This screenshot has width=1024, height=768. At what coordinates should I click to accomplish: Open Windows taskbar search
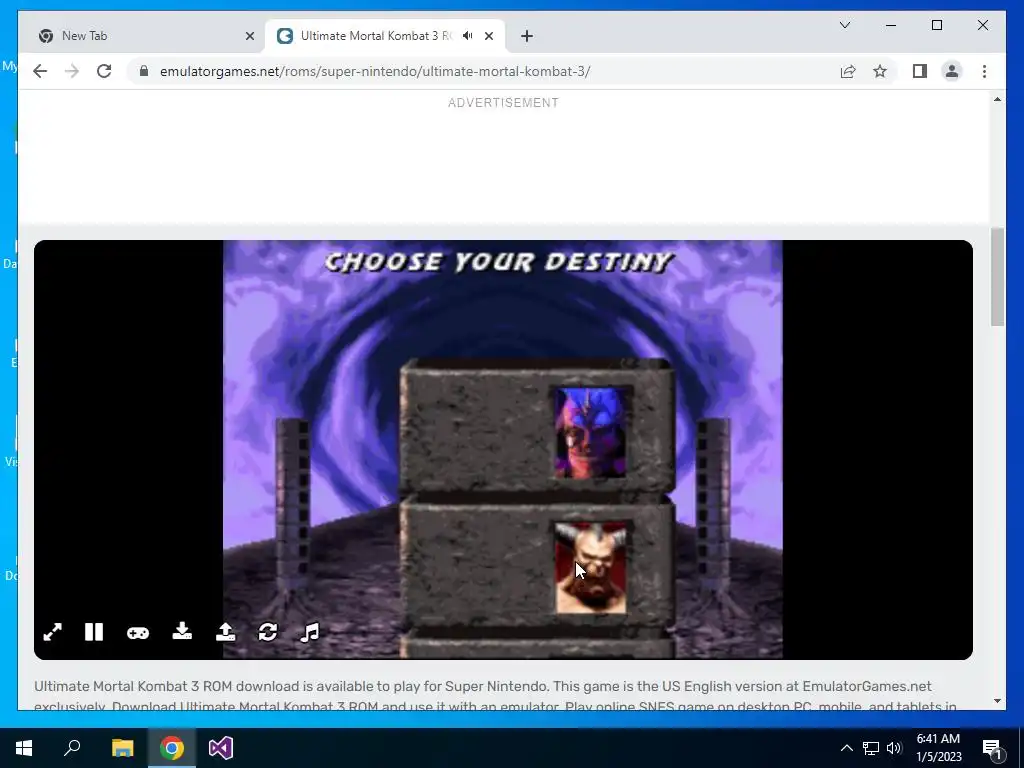72,748
